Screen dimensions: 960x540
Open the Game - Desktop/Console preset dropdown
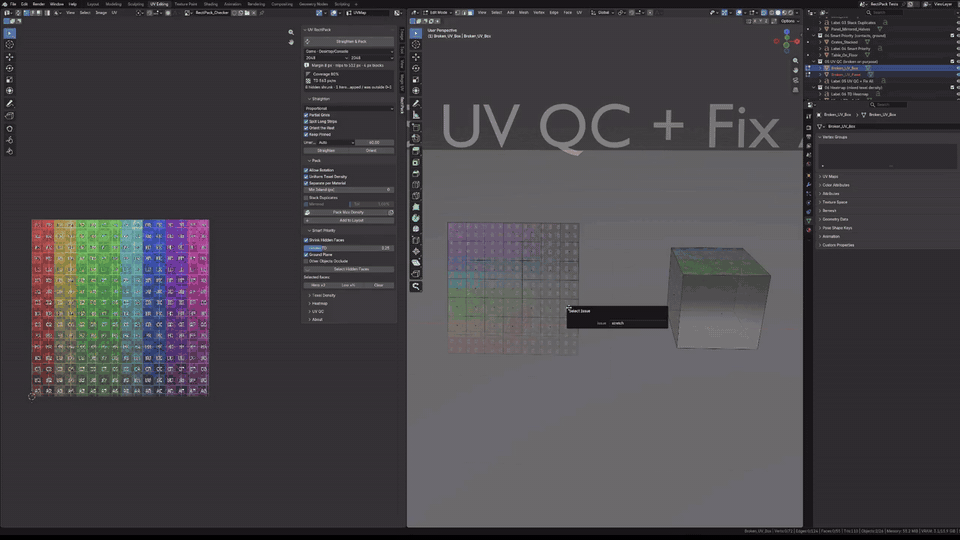pyautogui.click(x=349, y=51)
